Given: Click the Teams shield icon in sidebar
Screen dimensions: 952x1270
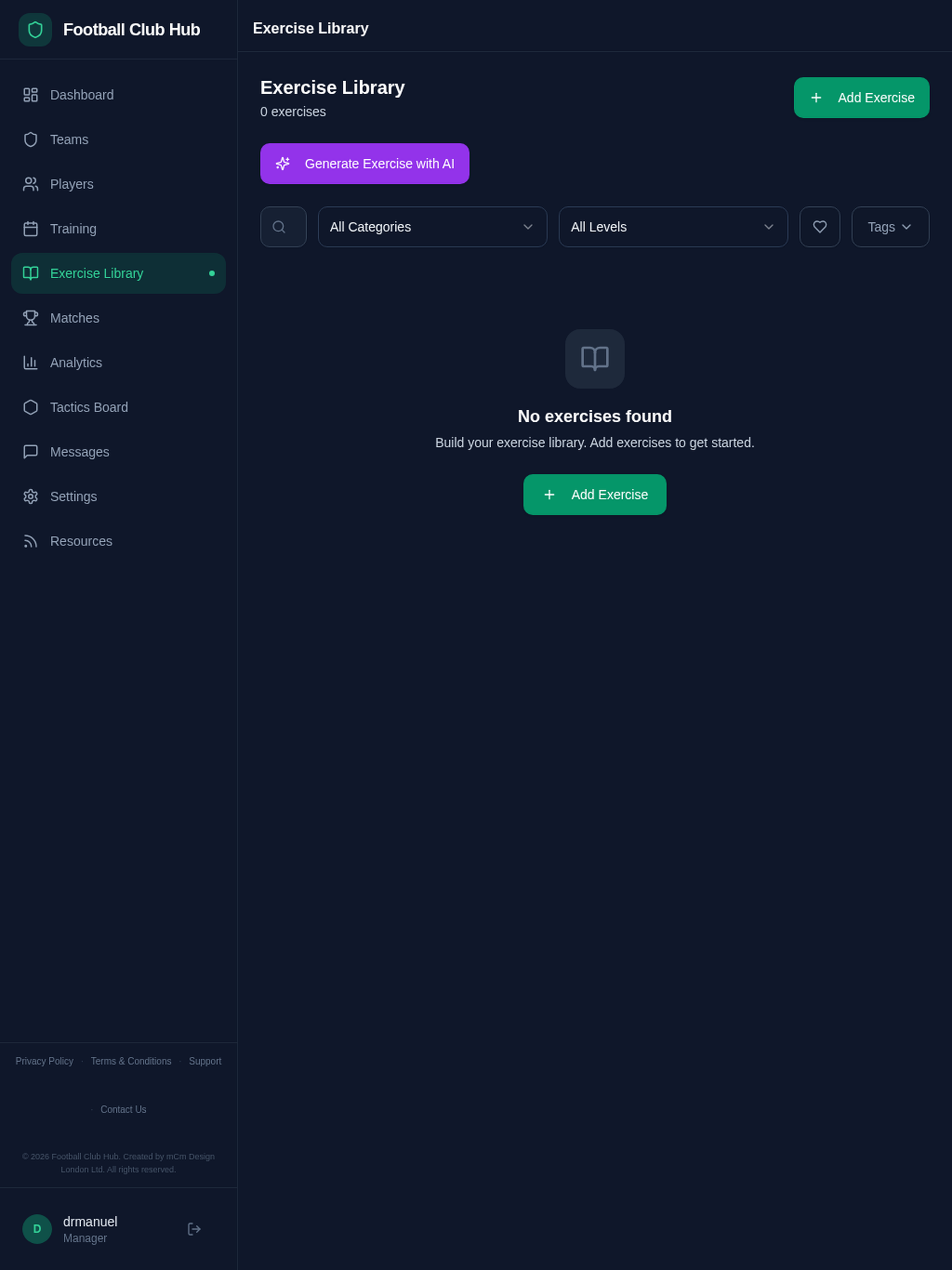Looking at the screenshot, I should pyautogui.click(x=30, y=139).
